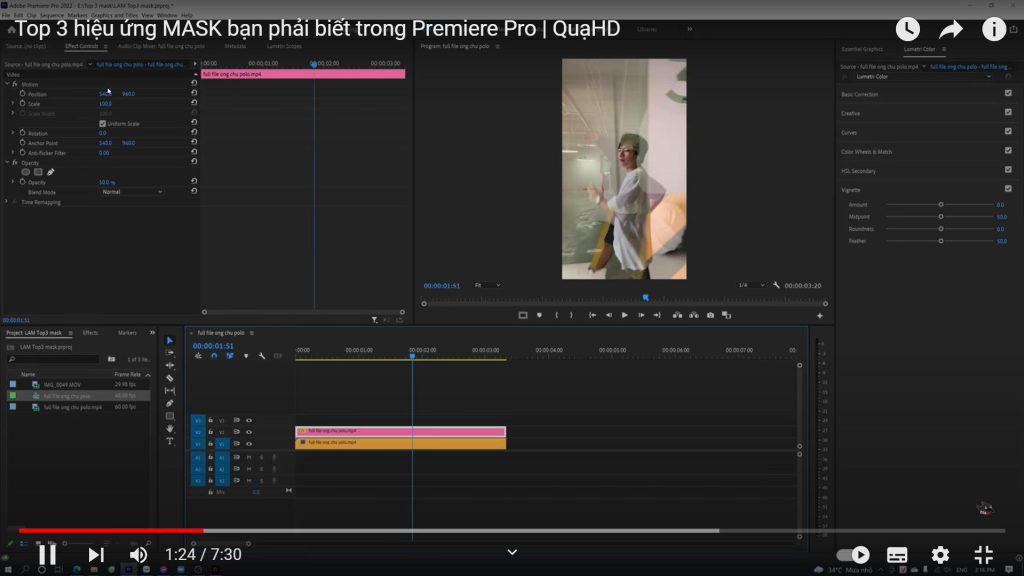Open the 1/4 playback resolution dropdown
1024x576 pixels.
(748, 286)
